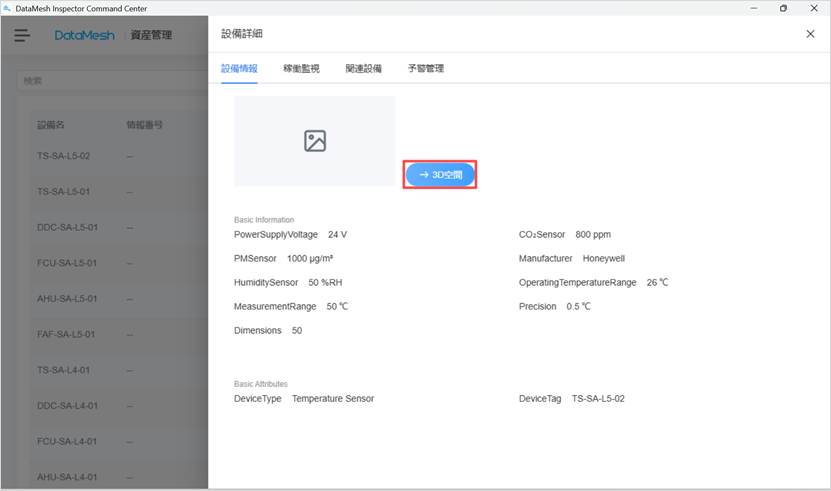Screen dimensions: 831x491
Task: Select the 設備情報 tab
Action: click(x=239, y=69)
